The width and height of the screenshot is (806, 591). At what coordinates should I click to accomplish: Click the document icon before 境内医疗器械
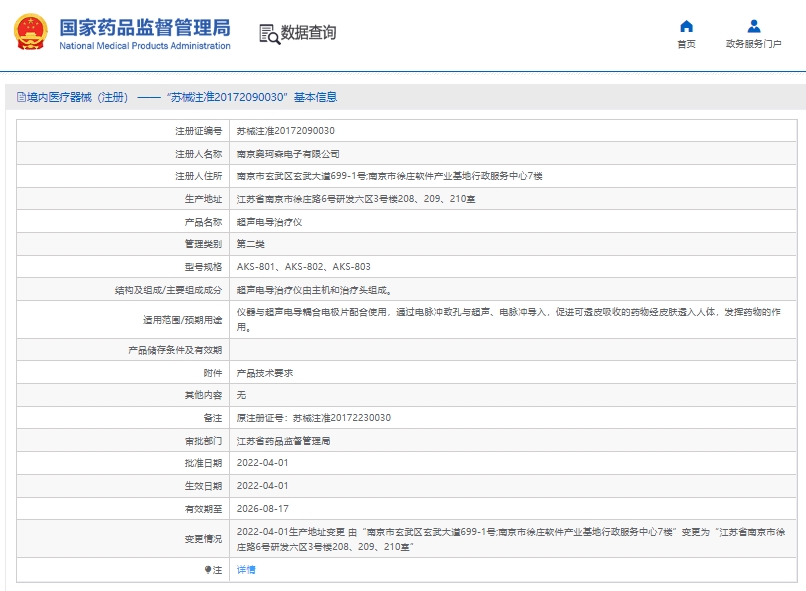click(x=21, y=97)
